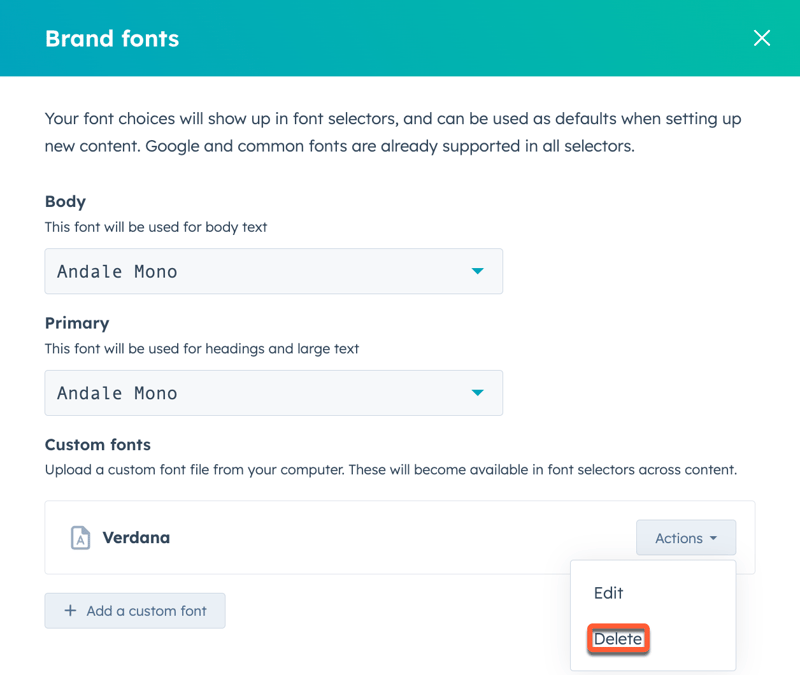Choose Delete from the Actions menu
800x675 pixels.
click(x=618, y=639)
